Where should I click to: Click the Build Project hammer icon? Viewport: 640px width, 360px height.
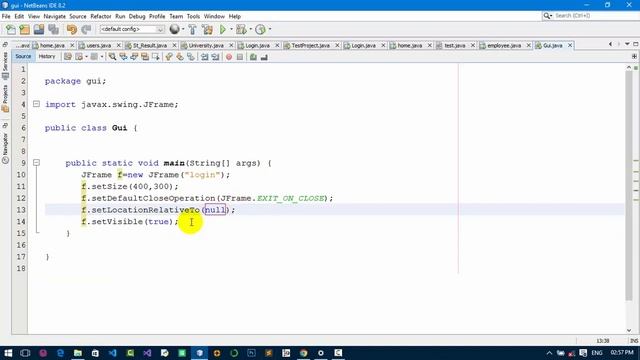click(192, 29)
